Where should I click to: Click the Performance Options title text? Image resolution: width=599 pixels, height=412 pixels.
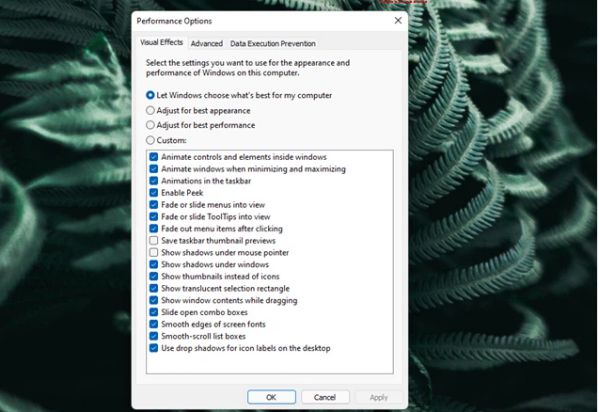click(x=174, y=21)
